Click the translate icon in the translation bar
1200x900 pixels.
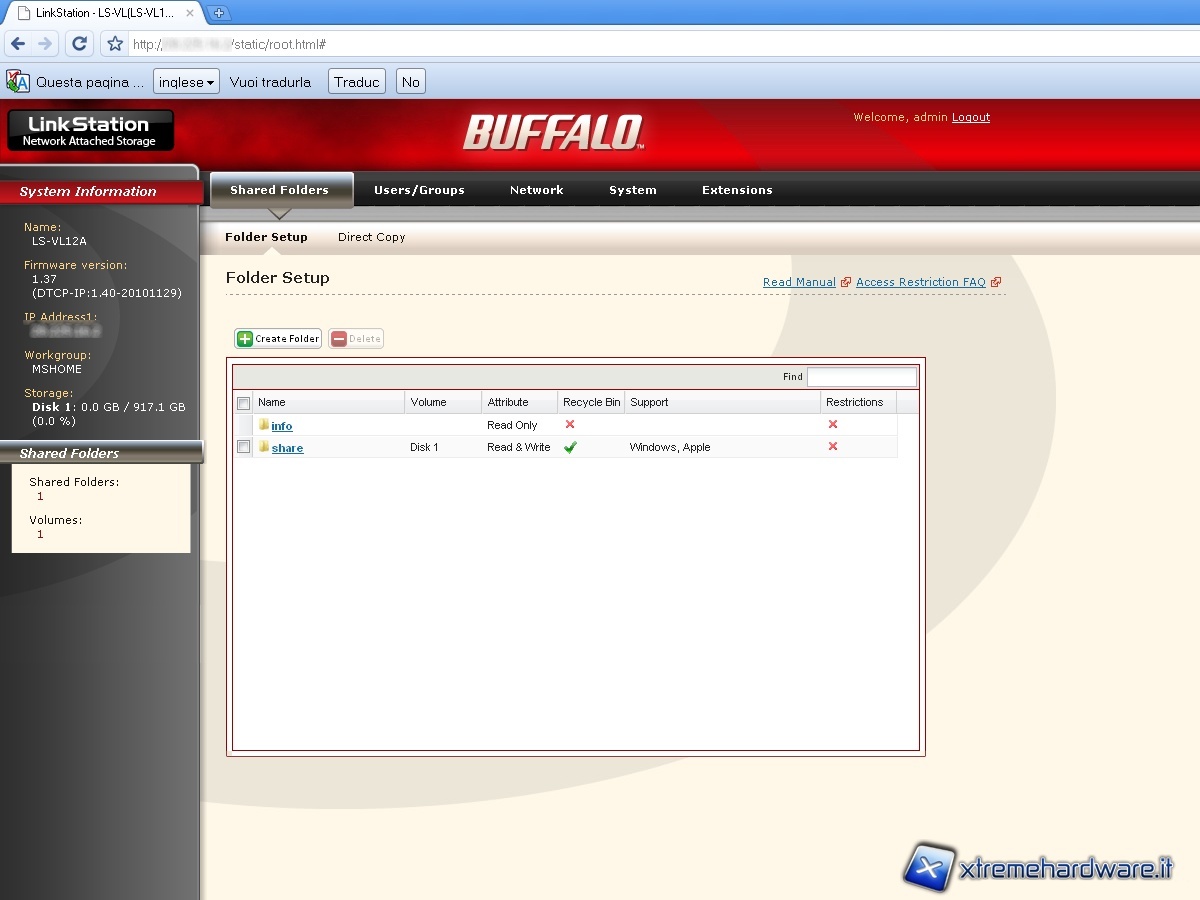click(x=18, y=82)
